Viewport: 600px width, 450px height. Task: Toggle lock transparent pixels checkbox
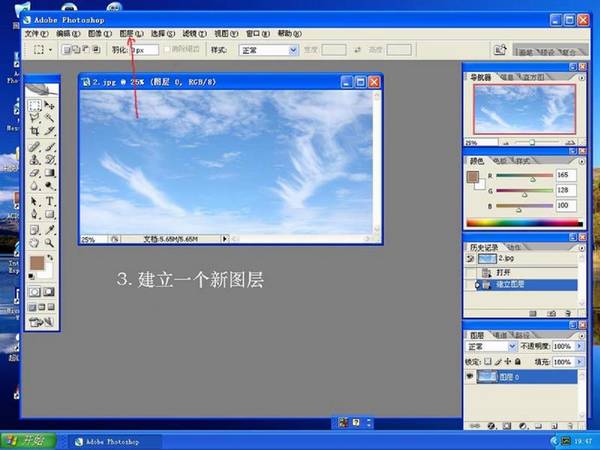coord(488,361)
